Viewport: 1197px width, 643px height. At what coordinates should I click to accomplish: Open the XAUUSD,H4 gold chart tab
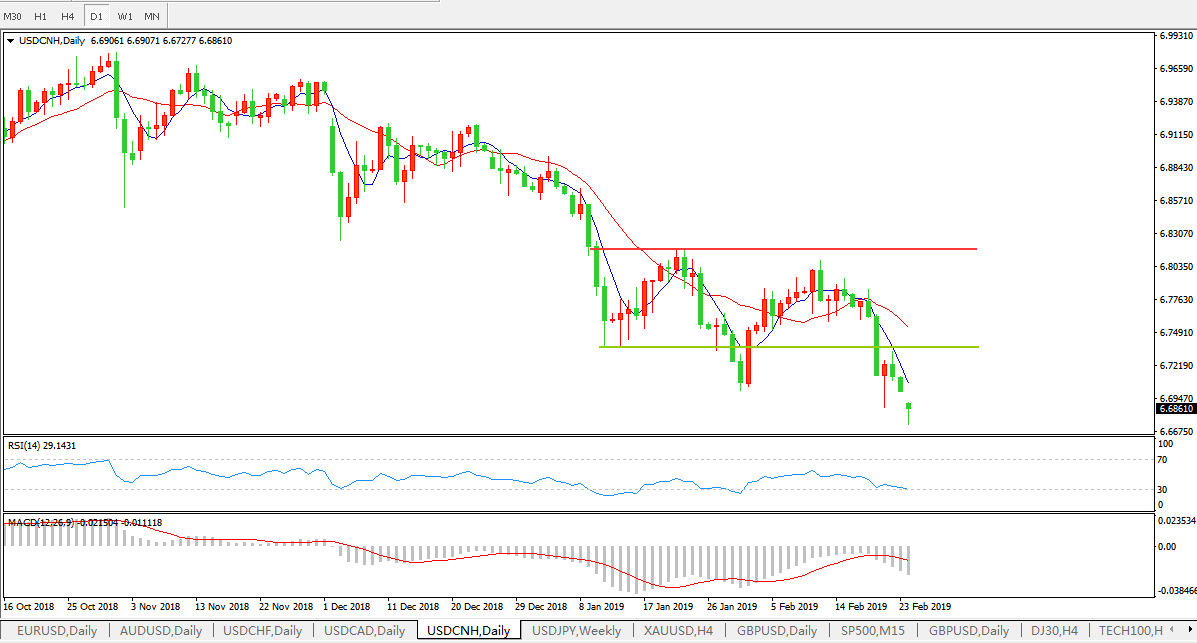click(678, 631)
